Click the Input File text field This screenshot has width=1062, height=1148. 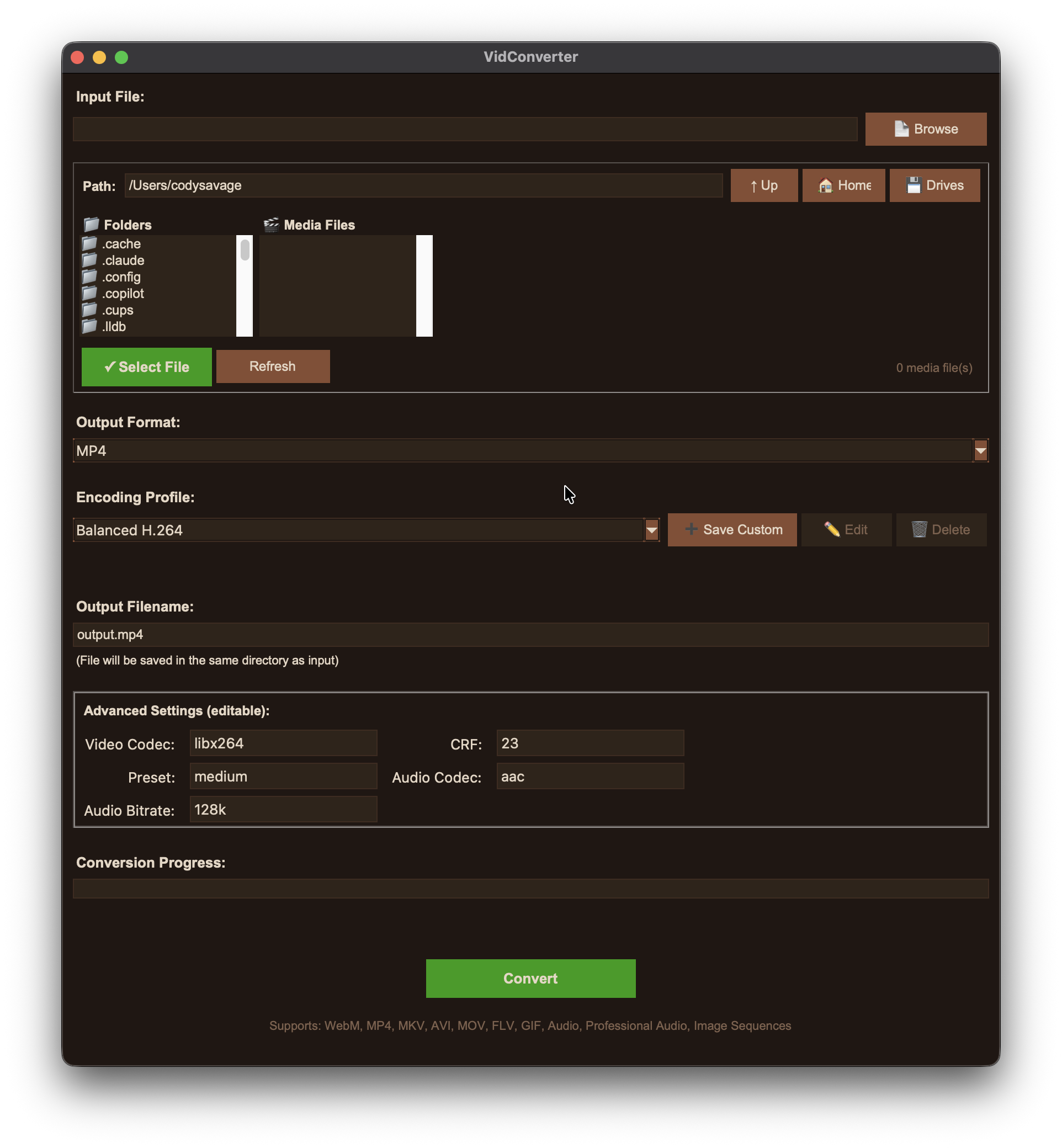coord(465,129)
